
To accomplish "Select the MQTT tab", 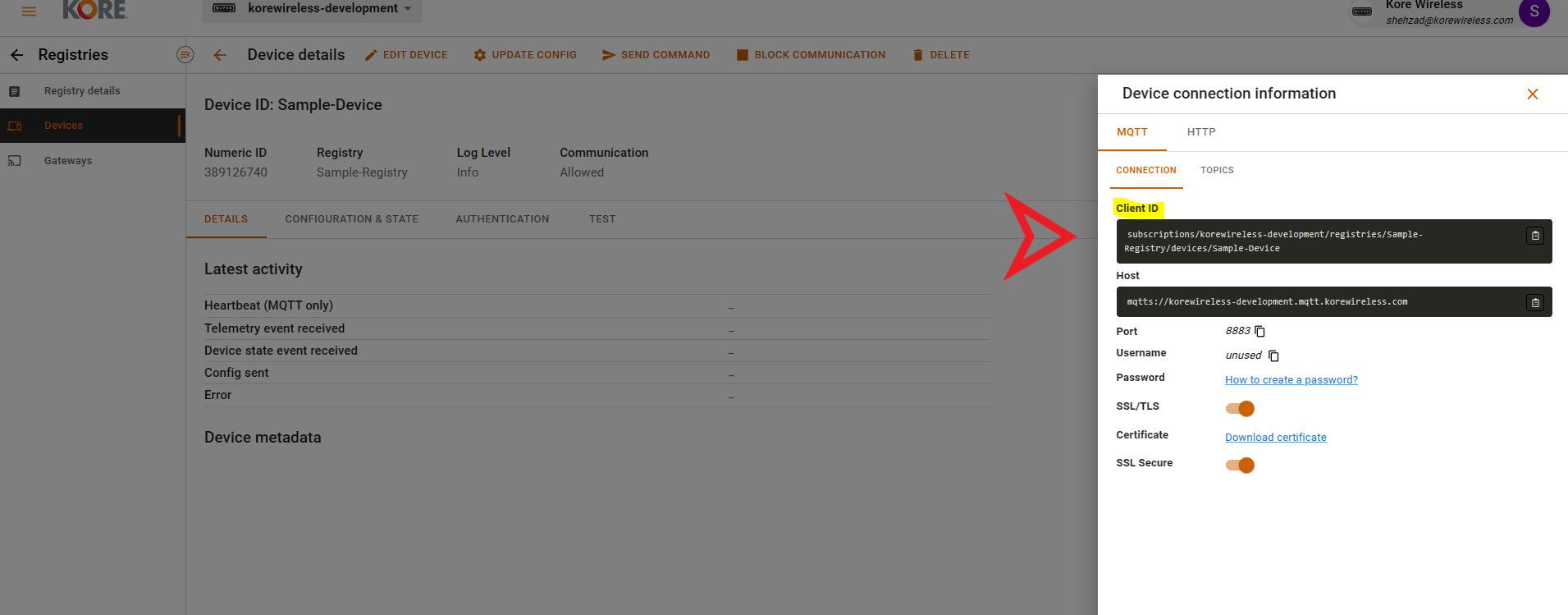I will tap(1132, 132).
